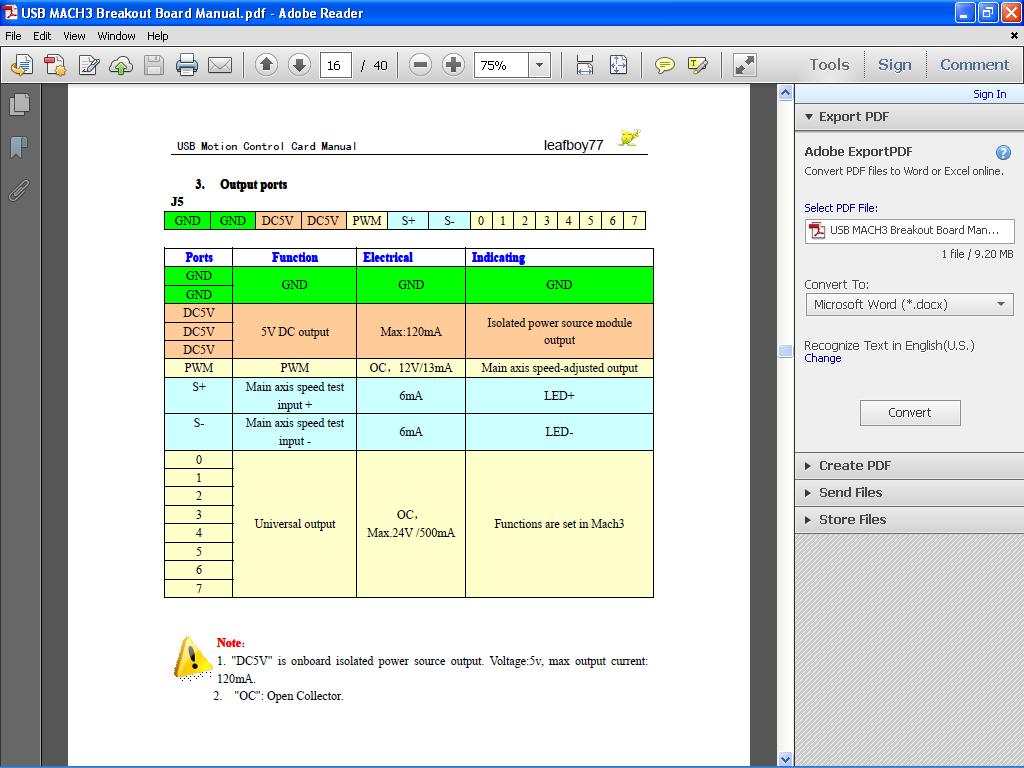Open the Attachments paperclip panel

click(x=18, y=190)
